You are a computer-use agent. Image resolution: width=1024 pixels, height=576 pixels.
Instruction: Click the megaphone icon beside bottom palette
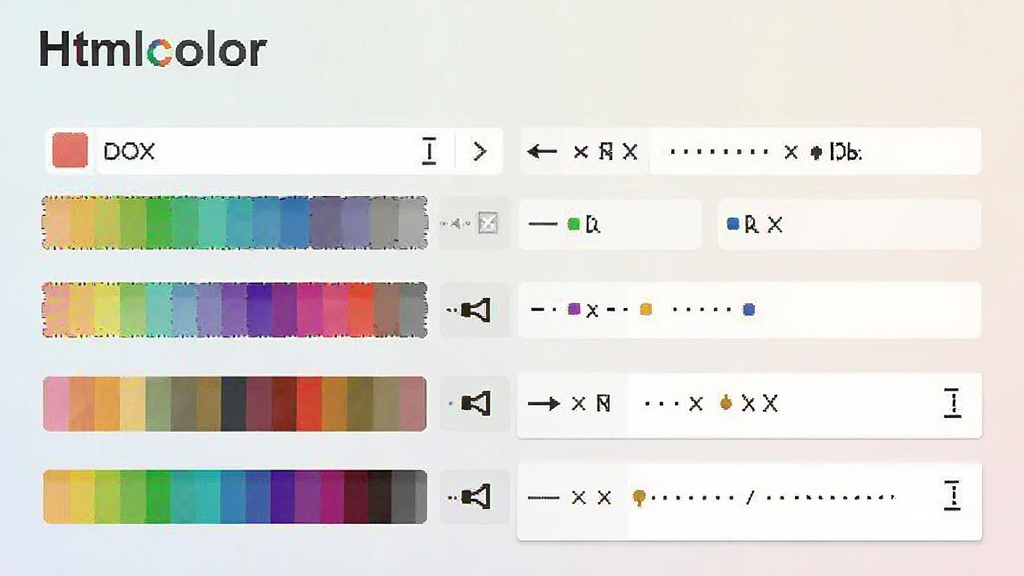click(x=475, y=497)
